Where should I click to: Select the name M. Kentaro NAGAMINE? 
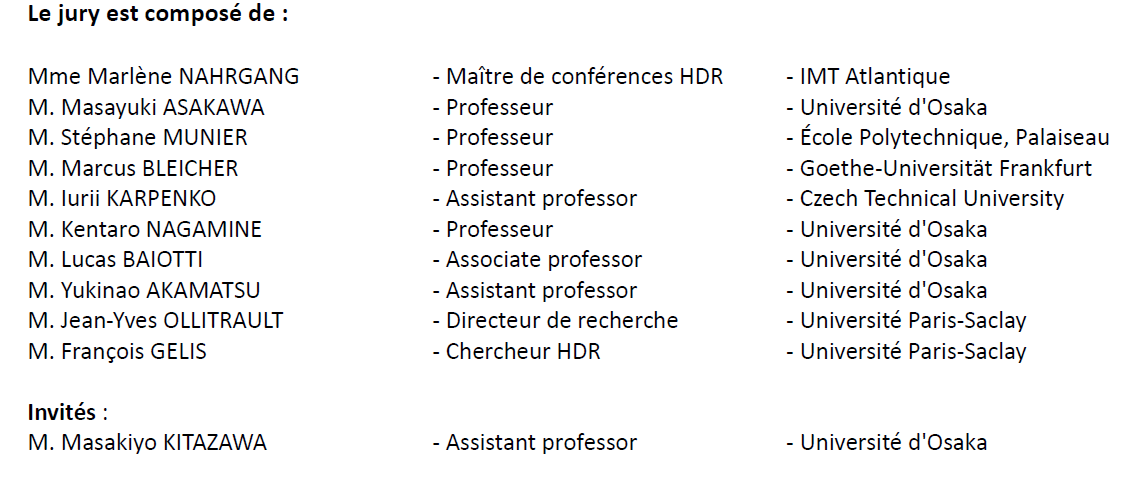(x=146, y=229)
